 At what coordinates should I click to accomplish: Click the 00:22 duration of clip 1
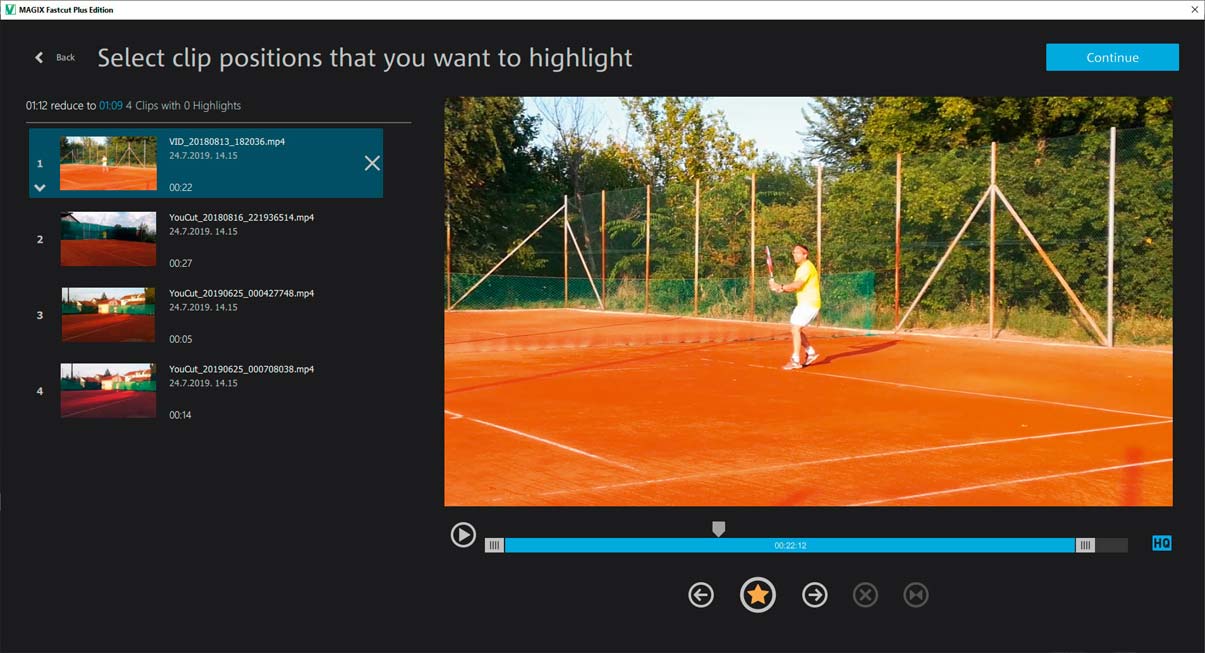pyautogui.click(x=181, y=187)
